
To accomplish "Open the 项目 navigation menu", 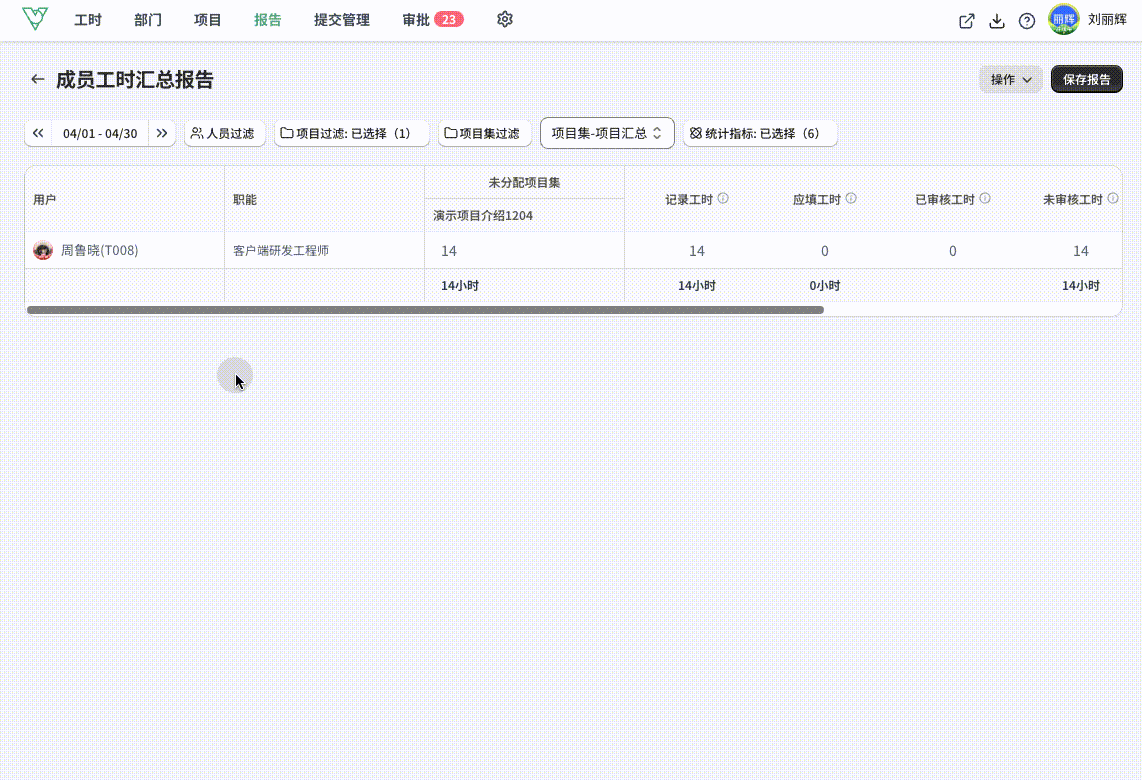I will (208, 20).
